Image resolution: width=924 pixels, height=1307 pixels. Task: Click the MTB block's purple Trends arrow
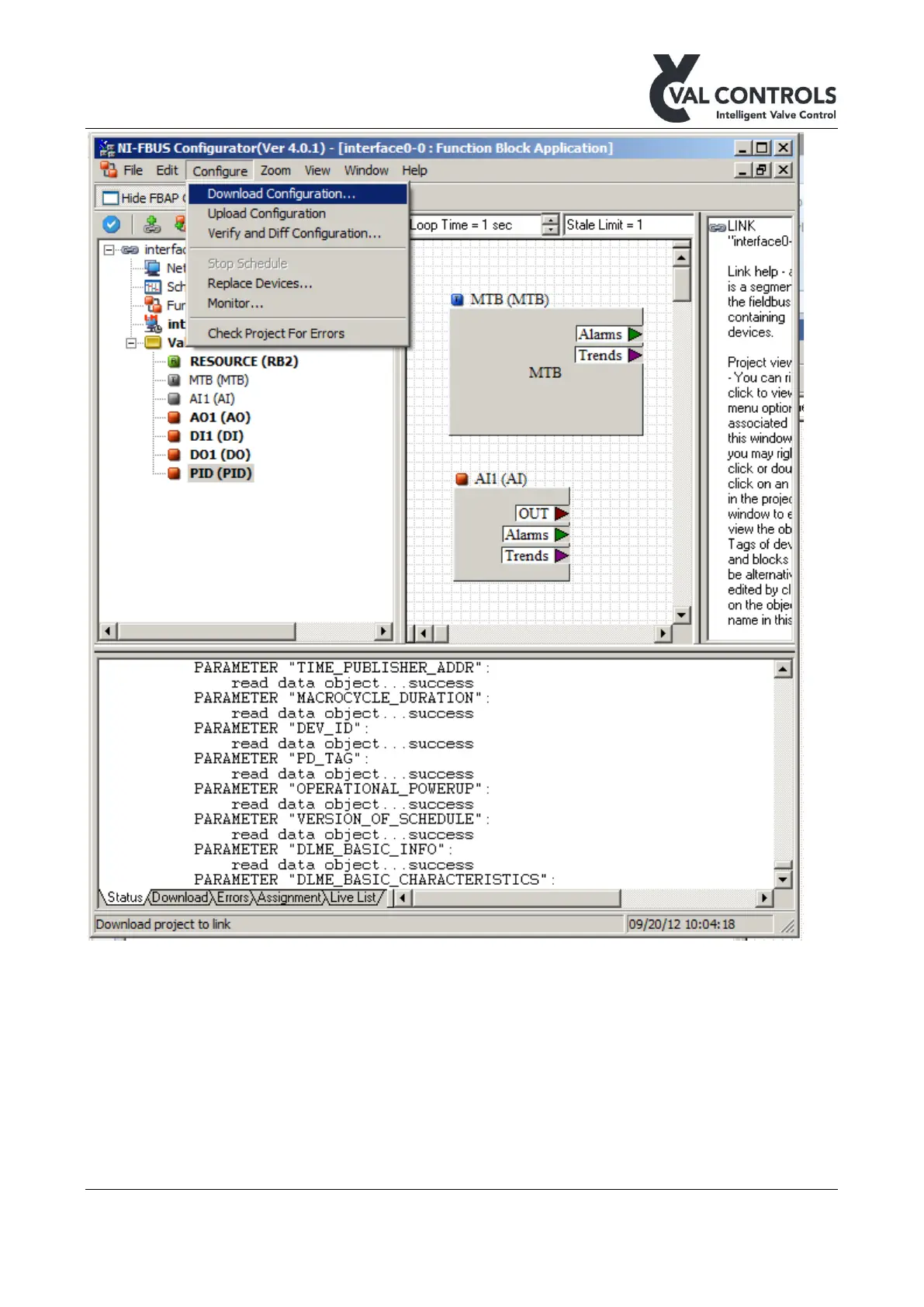(635, 355)
